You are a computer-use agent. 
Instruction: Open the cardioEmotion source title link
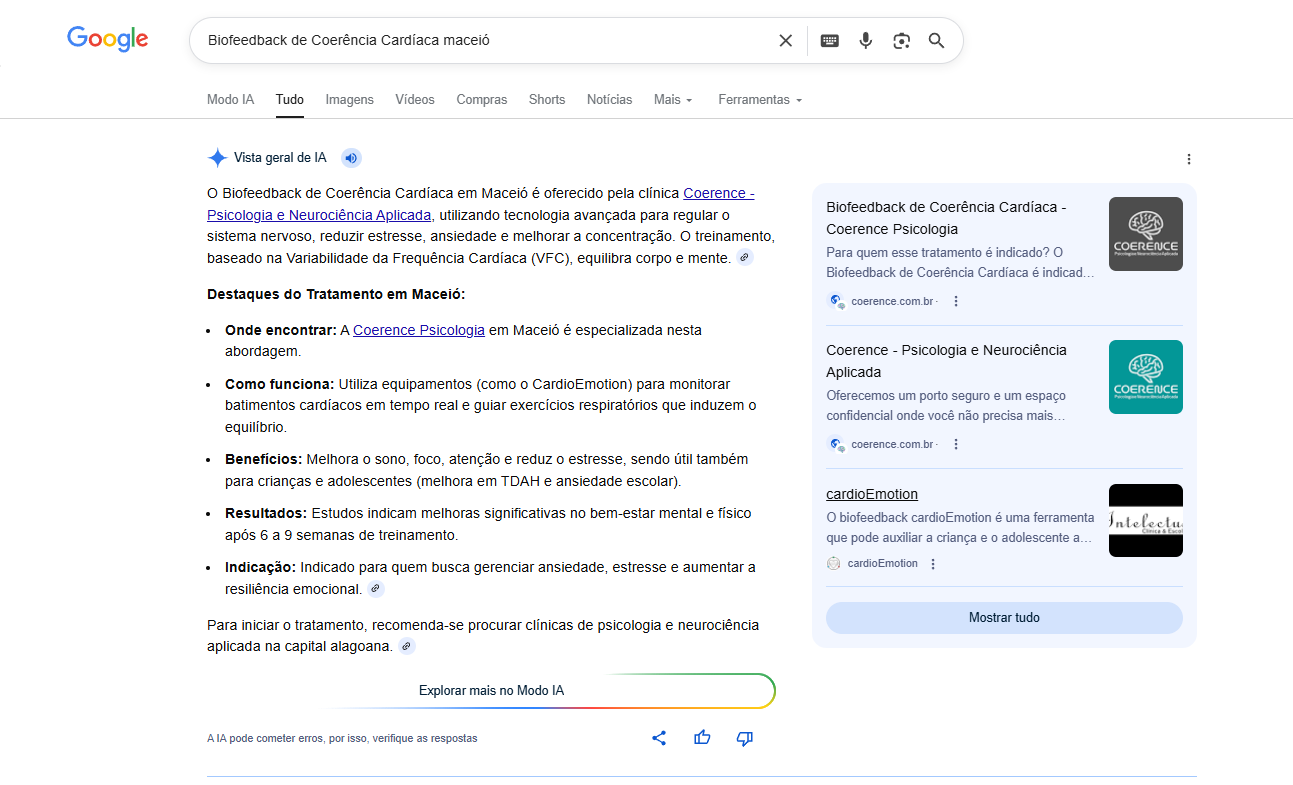(872, 494)
